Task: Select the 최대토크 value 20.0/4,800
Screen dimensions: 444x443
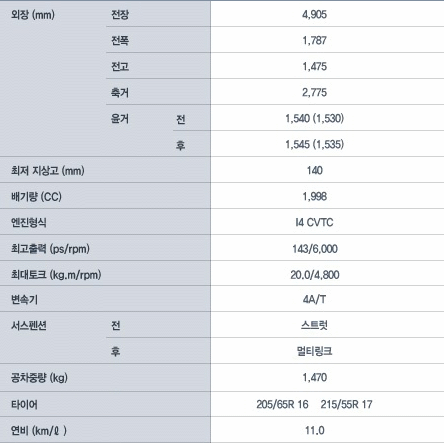Action: point(315,275)
